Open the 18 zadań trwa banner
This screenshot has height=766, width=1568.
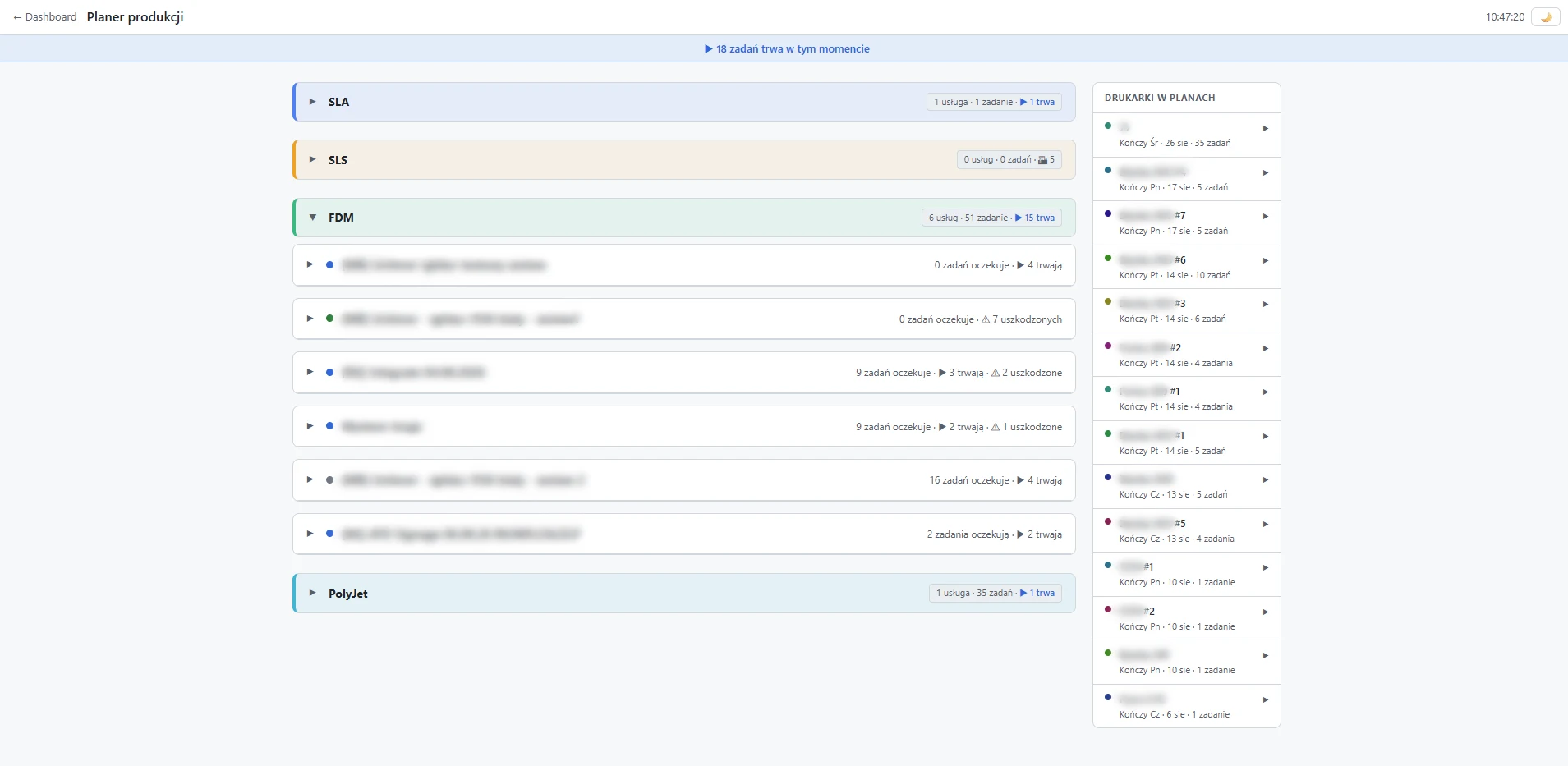(x=787, y=49)
